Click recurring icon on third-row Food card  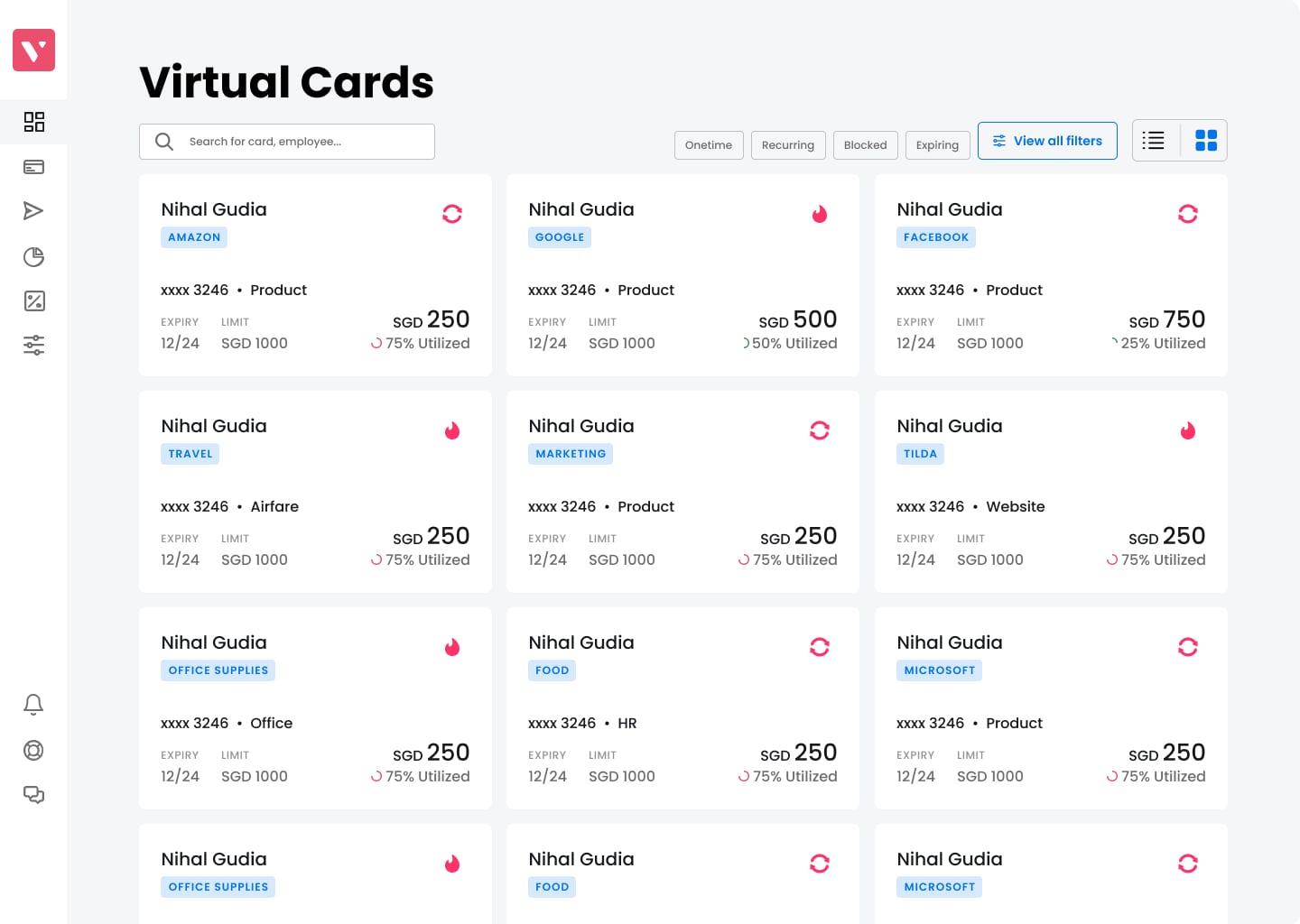pyautogui.click(x=820, y=647)
